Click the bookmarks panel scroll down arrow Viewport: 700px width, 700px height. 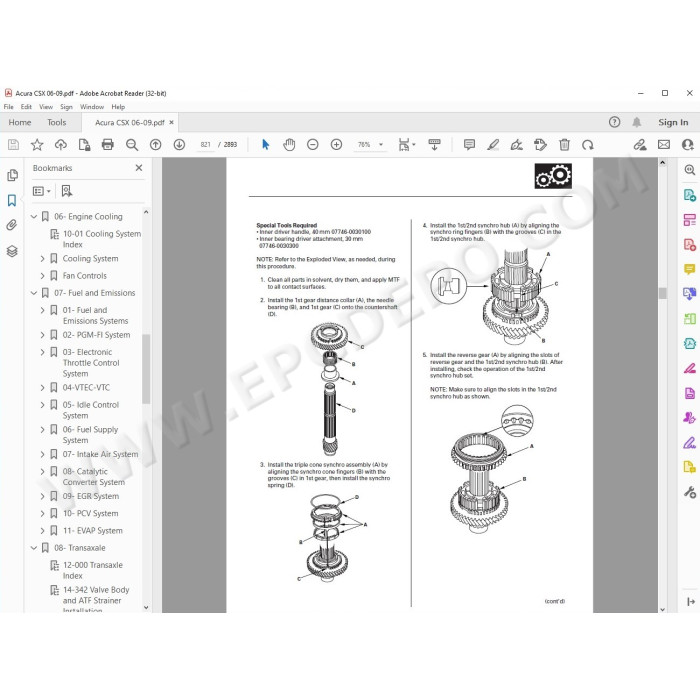[x=146, y=607]
